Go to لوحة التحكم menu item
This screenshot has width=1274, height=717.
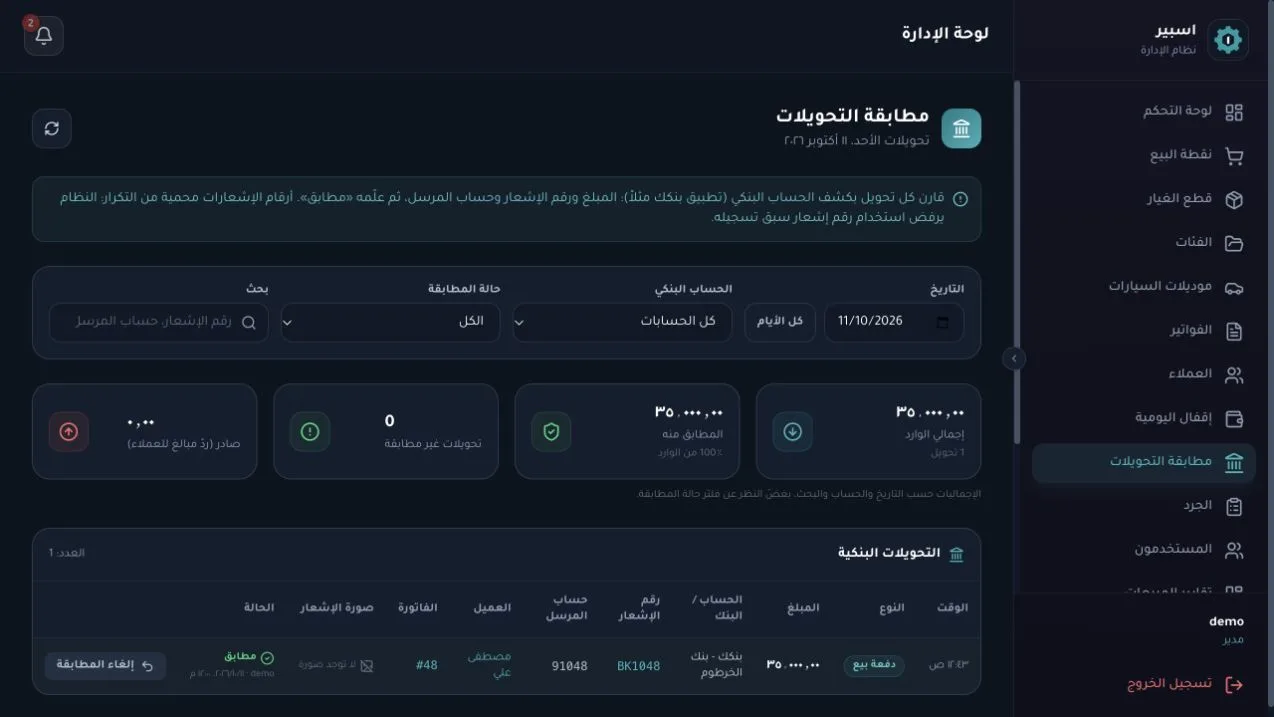coord(1143,112)
